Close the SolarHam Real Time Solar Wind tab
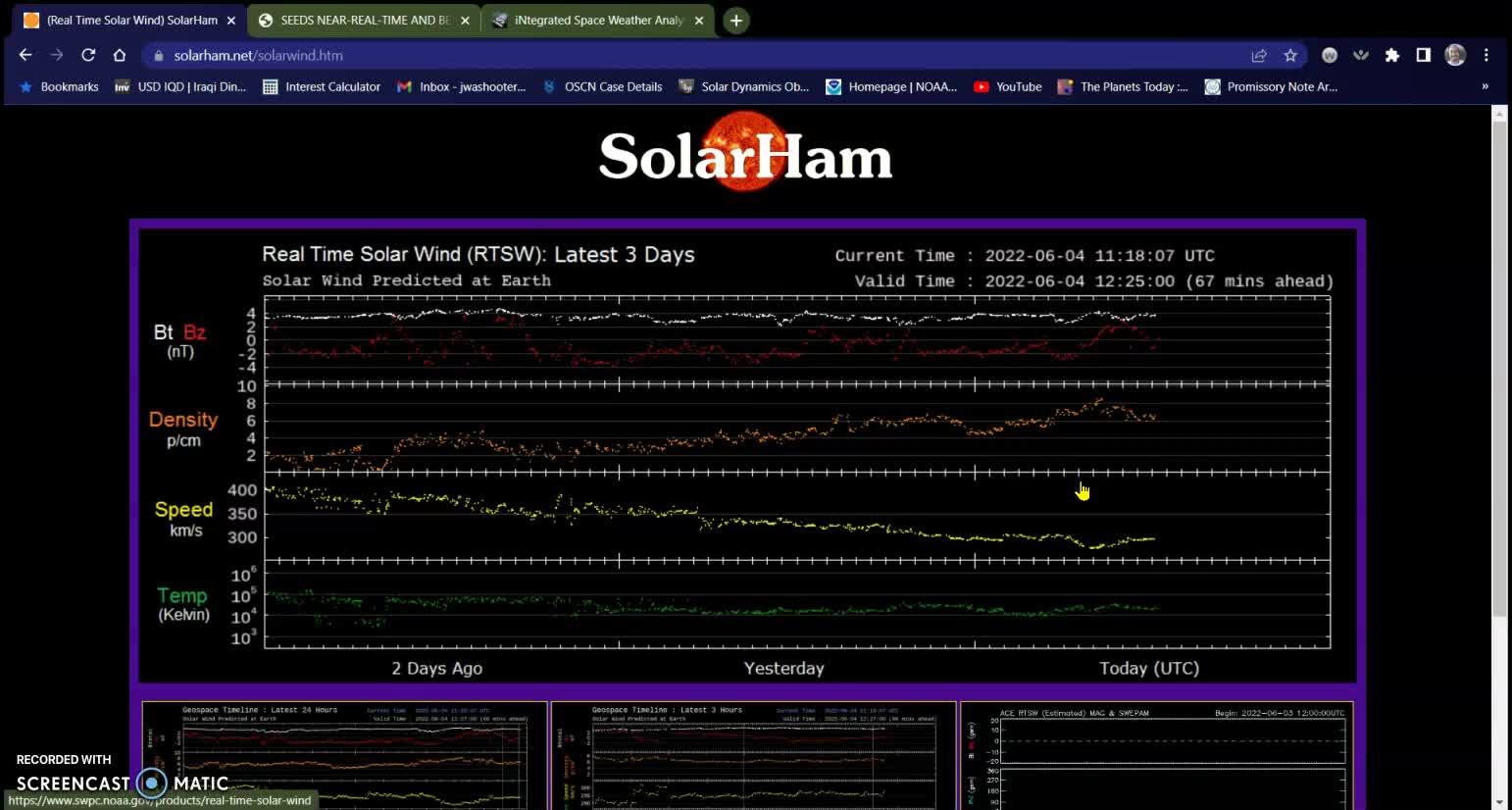This screenshot has width=1512, height=810. pos(231,20)
